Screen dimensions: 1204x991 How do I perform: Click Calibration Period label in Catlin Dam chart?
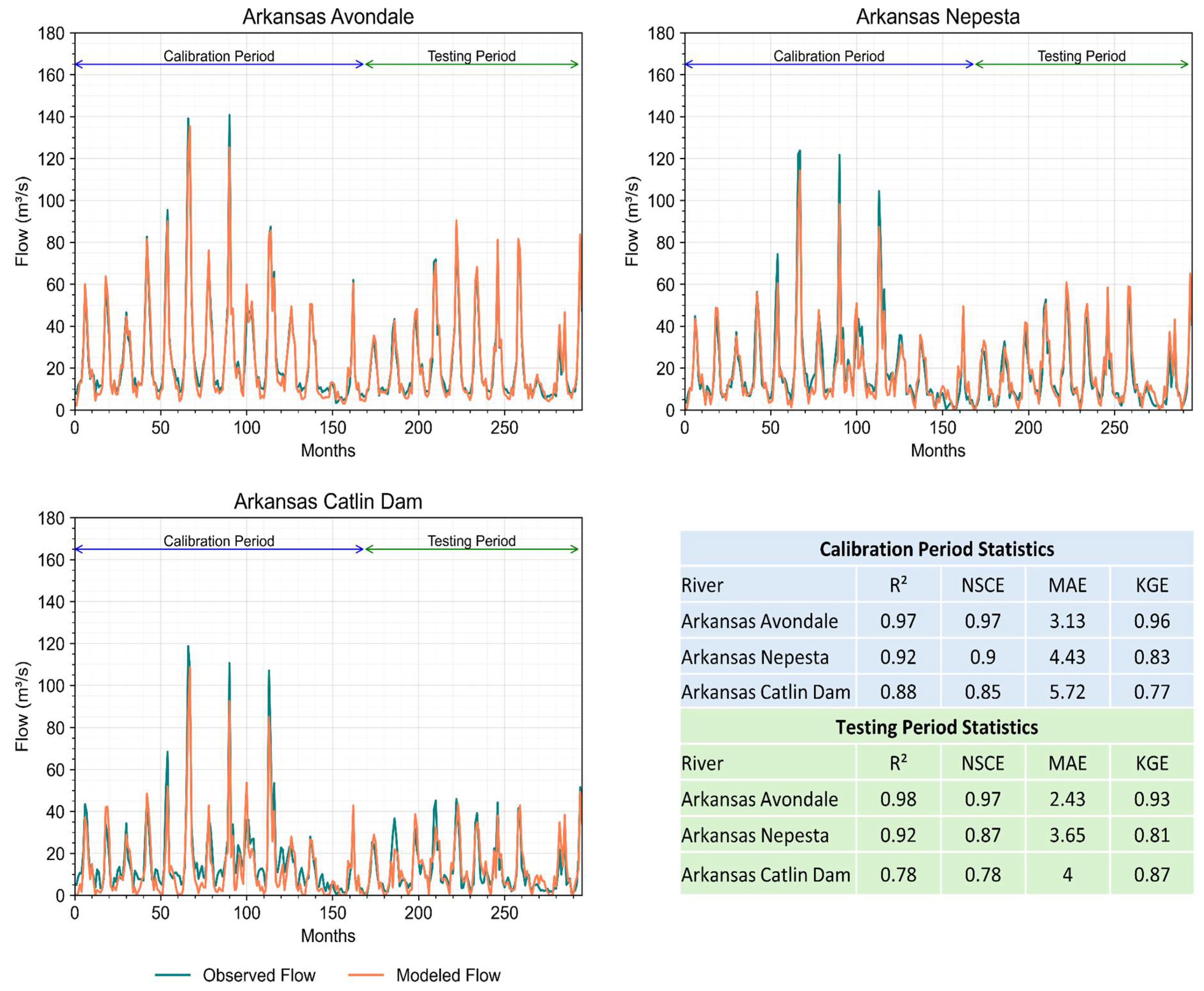pos(219,541)
